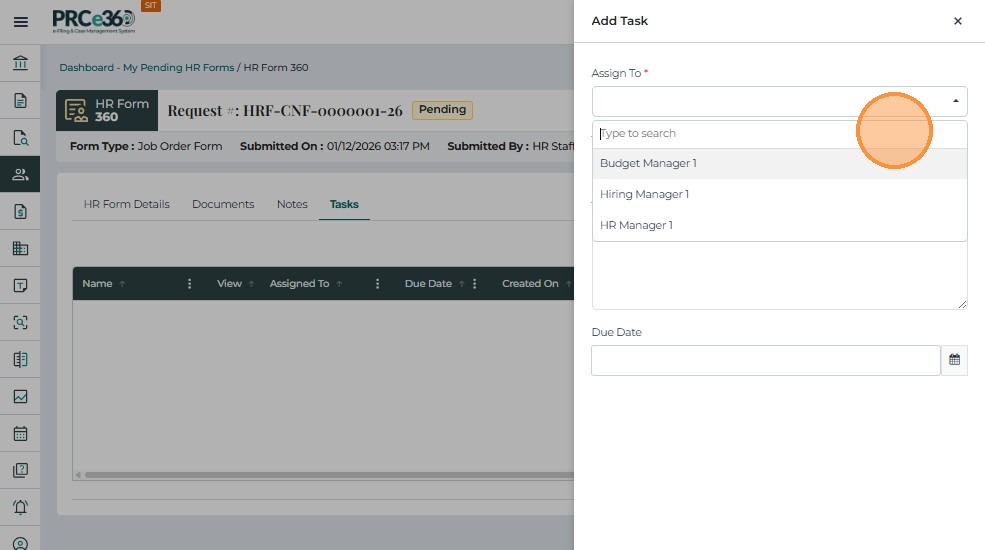The height and width of the screenshot is (550, 985).
Task: Open My Pending HR Forms breadcrumb
Action: tap(178, 67)
